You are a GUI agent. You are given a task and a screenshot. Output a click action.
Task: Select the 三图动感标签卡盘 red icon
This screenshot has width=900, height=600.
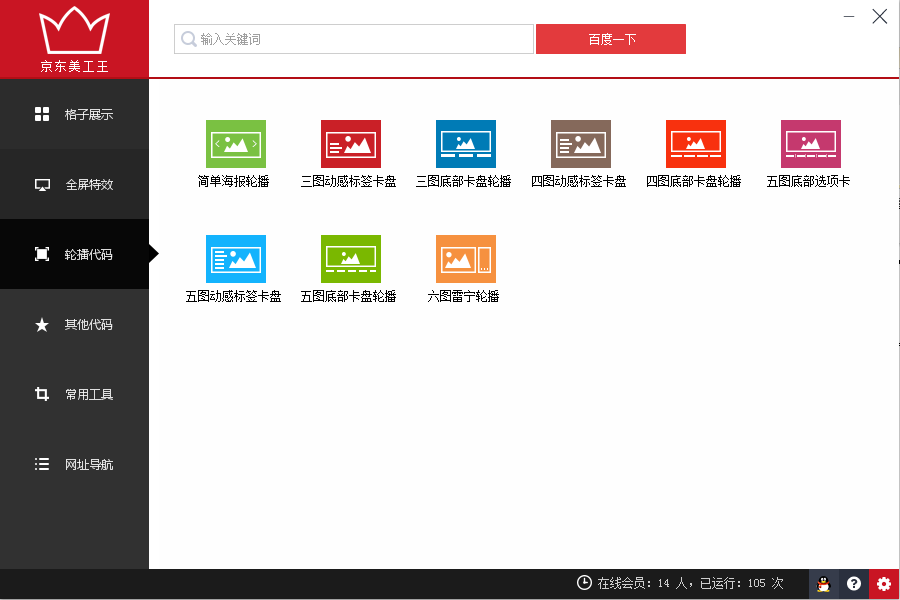[350, 144]
